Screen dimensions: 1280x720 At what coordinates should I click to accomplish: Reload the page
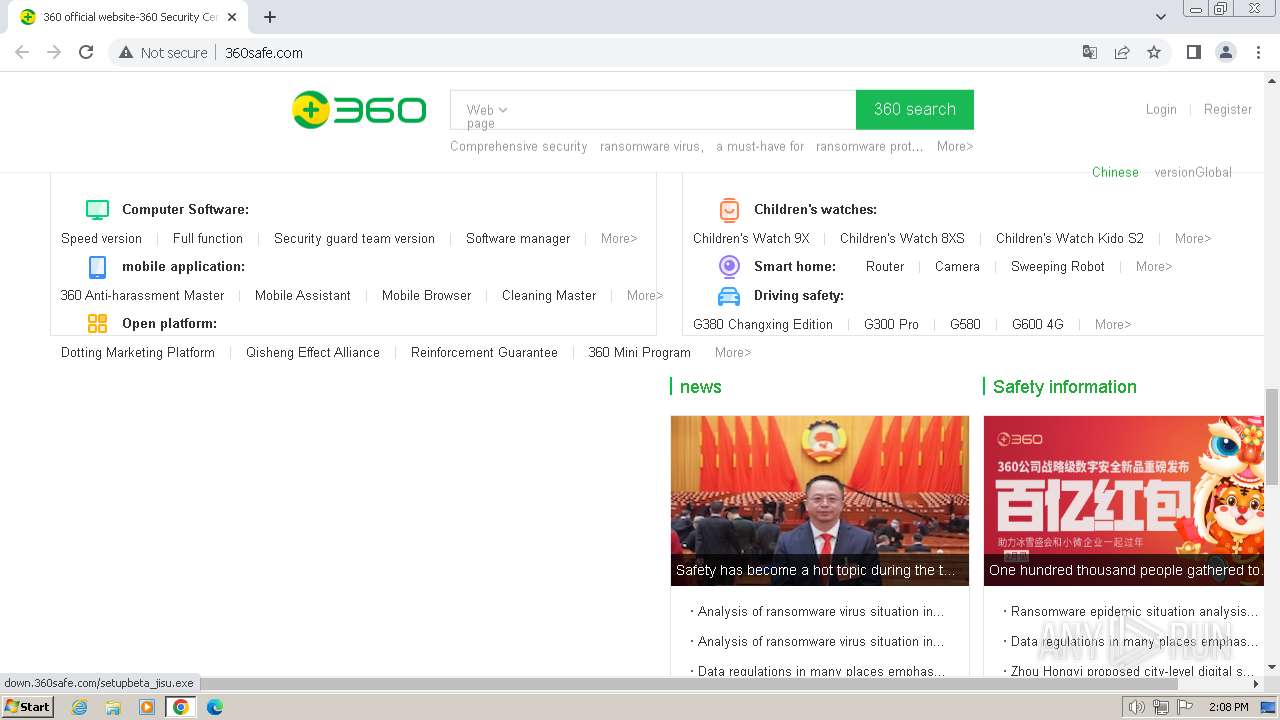point(86,52)
